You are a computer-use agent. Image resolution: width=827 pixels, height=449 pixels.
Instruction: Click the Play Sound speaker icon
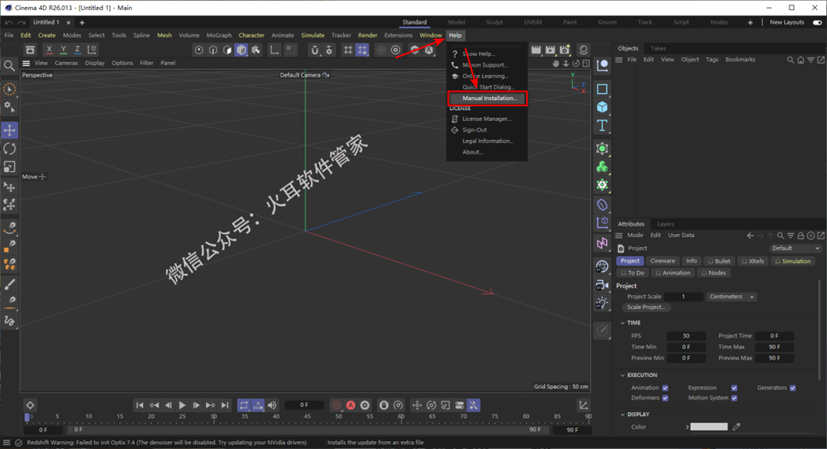tap(272, 405)
